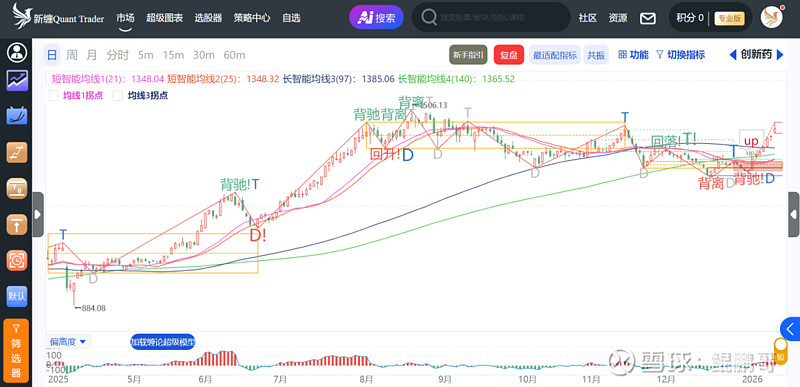The image size is (800, 387).
Task: Open the 筛选器 filter button
Action: click(x=16, y=352)
